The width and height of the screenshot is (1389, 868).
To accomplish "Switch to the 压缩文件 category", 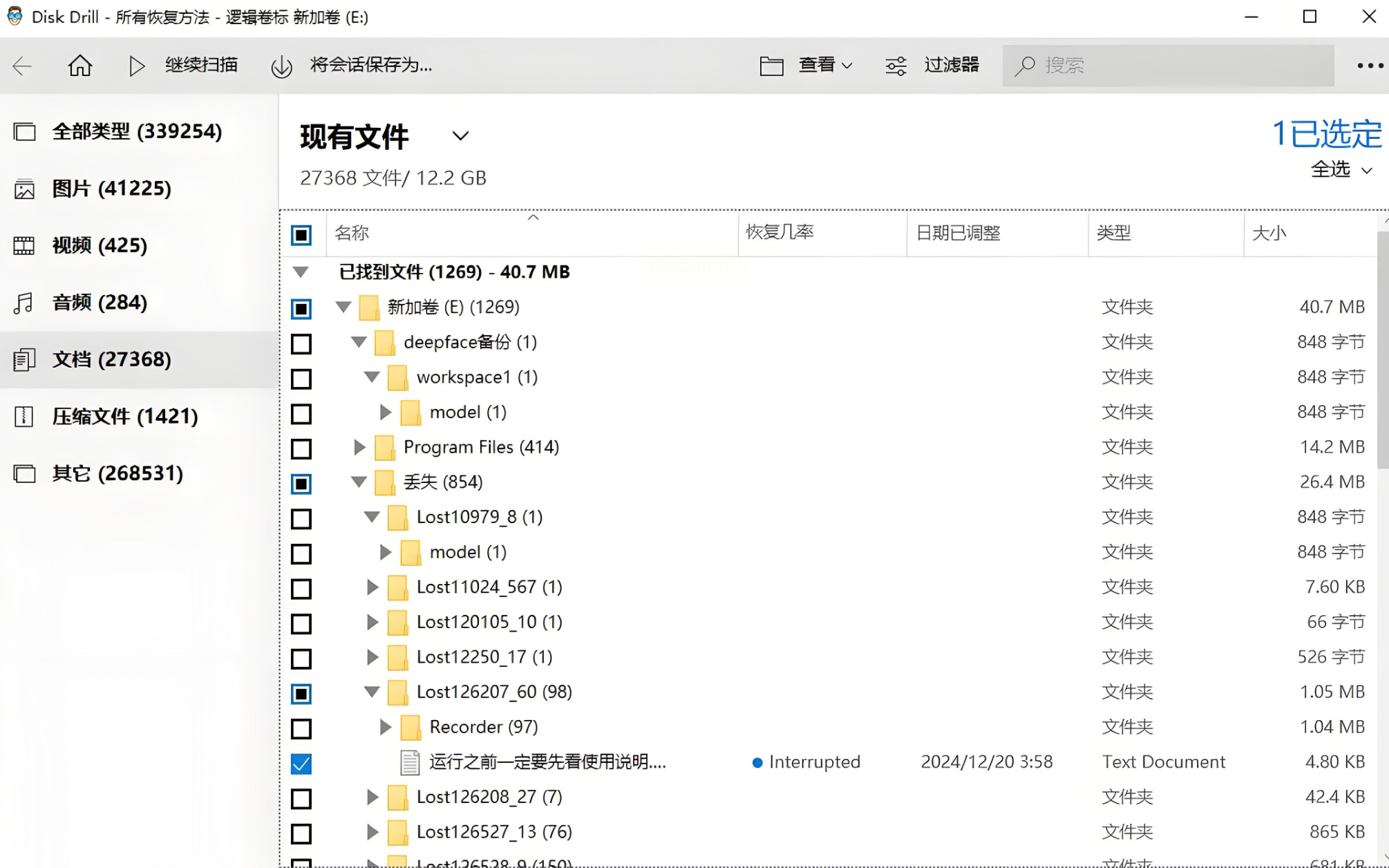I will click(x=124, y=417).
